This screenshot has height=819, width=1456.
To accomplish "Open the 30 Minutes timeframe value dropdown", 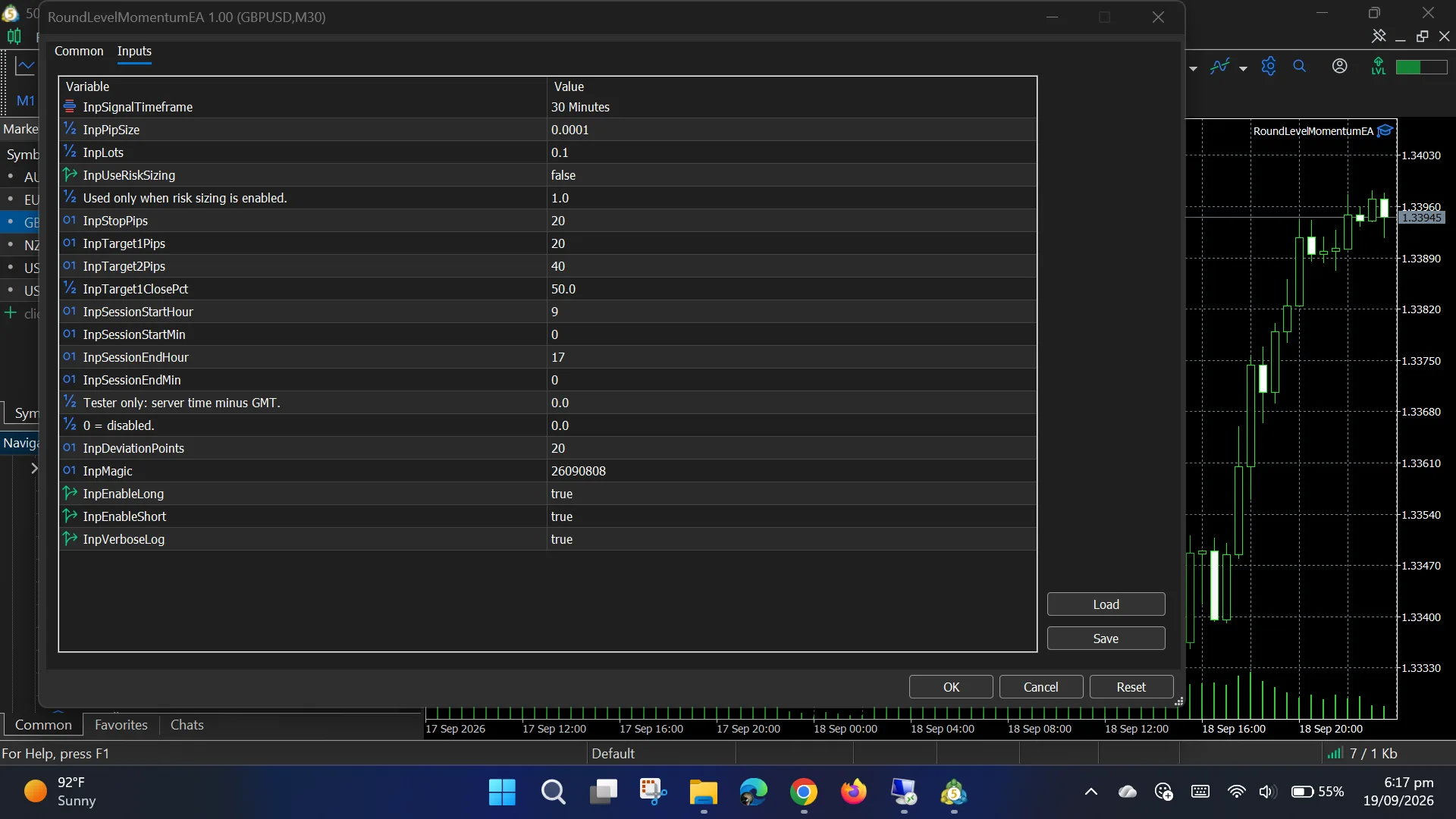I will [792, 107].
